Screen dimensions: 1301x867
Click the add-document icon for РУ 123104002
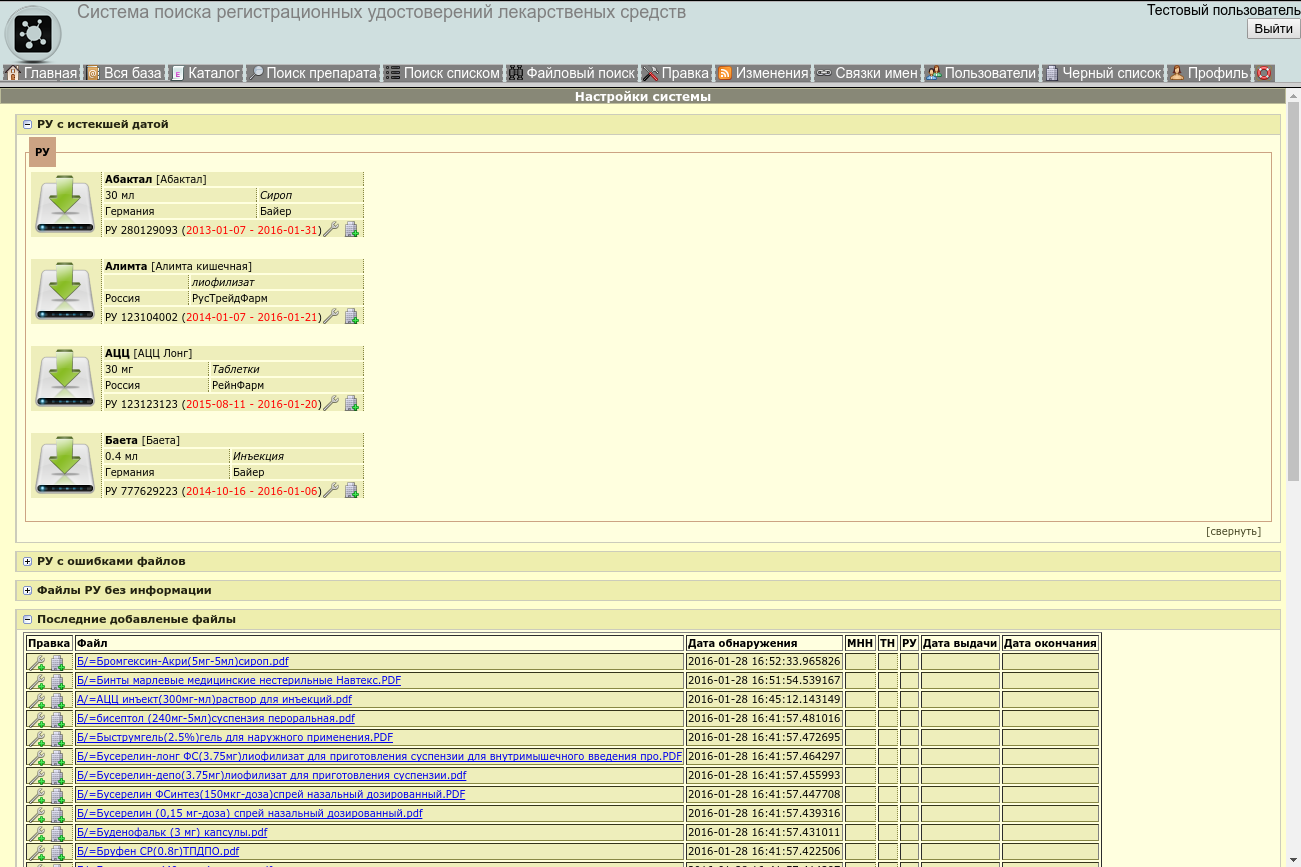[x=351, y=317]
